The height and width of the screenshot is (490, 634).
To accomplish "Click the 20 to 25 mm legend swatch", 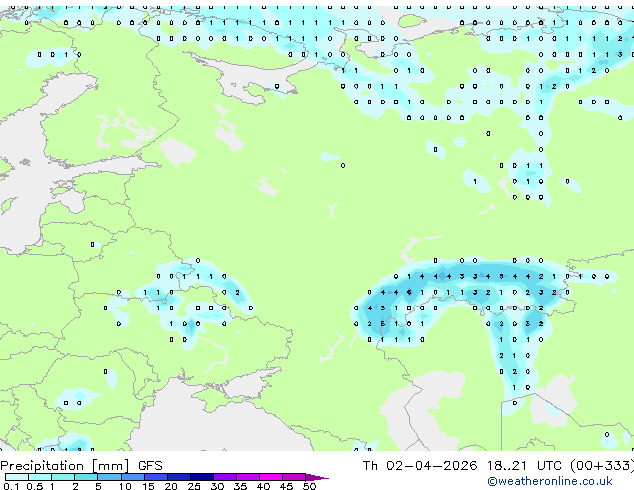I will tap(179, 477).
